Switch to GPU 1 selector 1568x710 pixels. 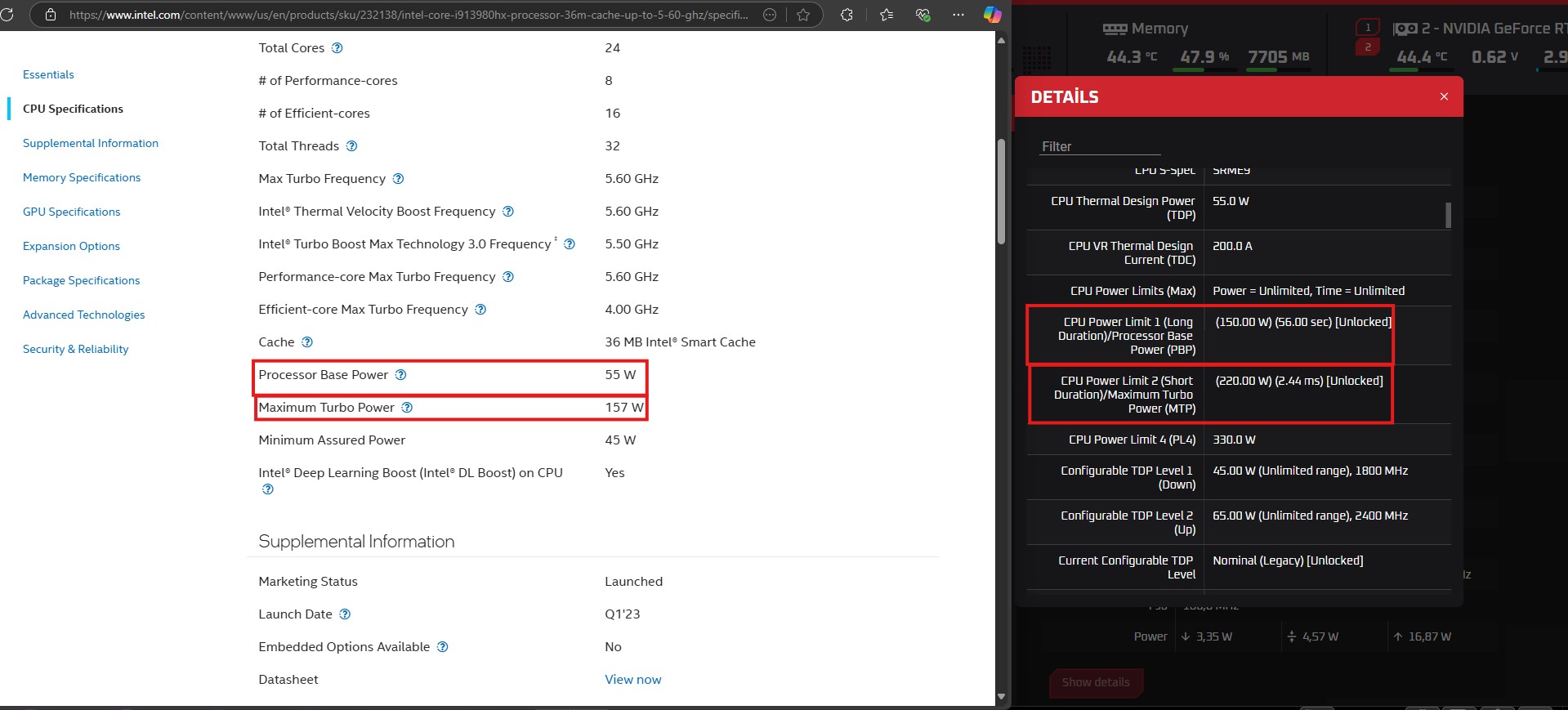click(1368, 28)
